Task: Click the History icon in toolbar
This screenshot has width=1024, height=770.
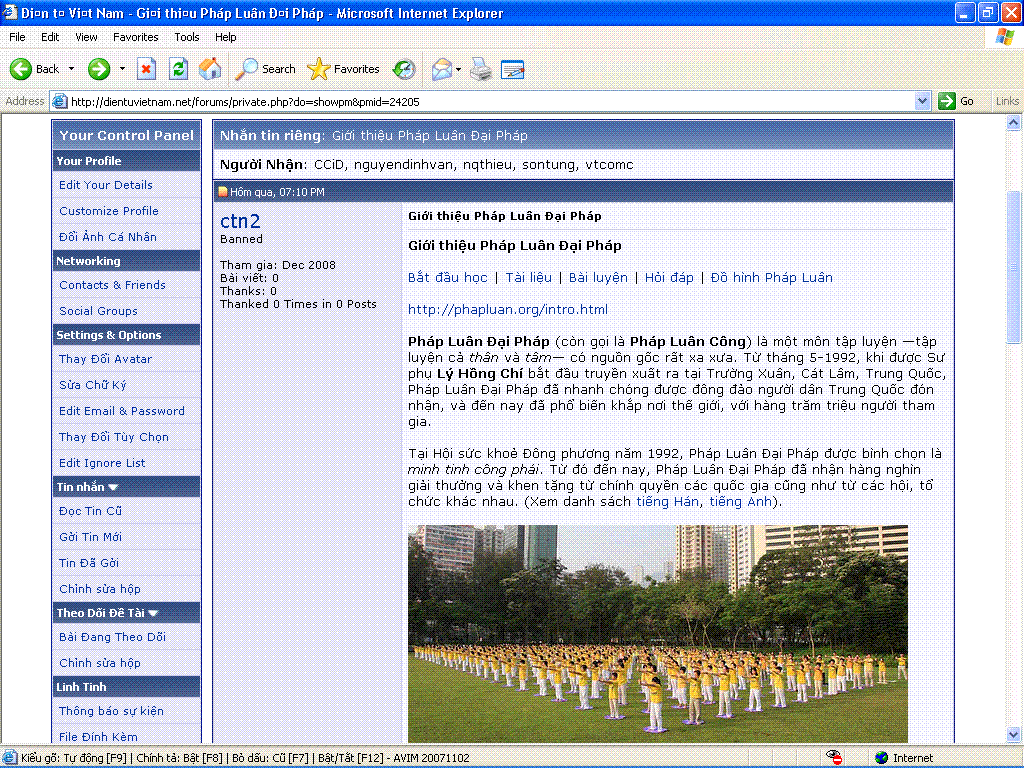Action: pyautogui.click(x=404, y=69)
